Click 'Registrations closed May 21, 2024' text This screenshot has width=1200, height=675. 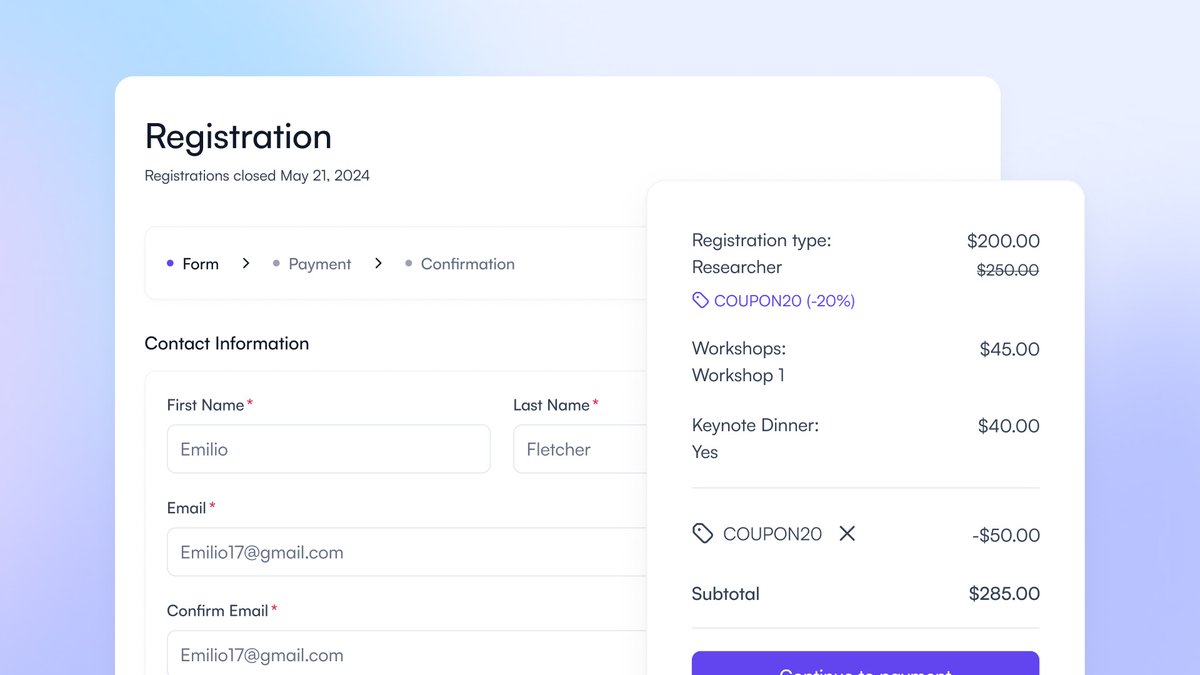click(x=257, y=175)
